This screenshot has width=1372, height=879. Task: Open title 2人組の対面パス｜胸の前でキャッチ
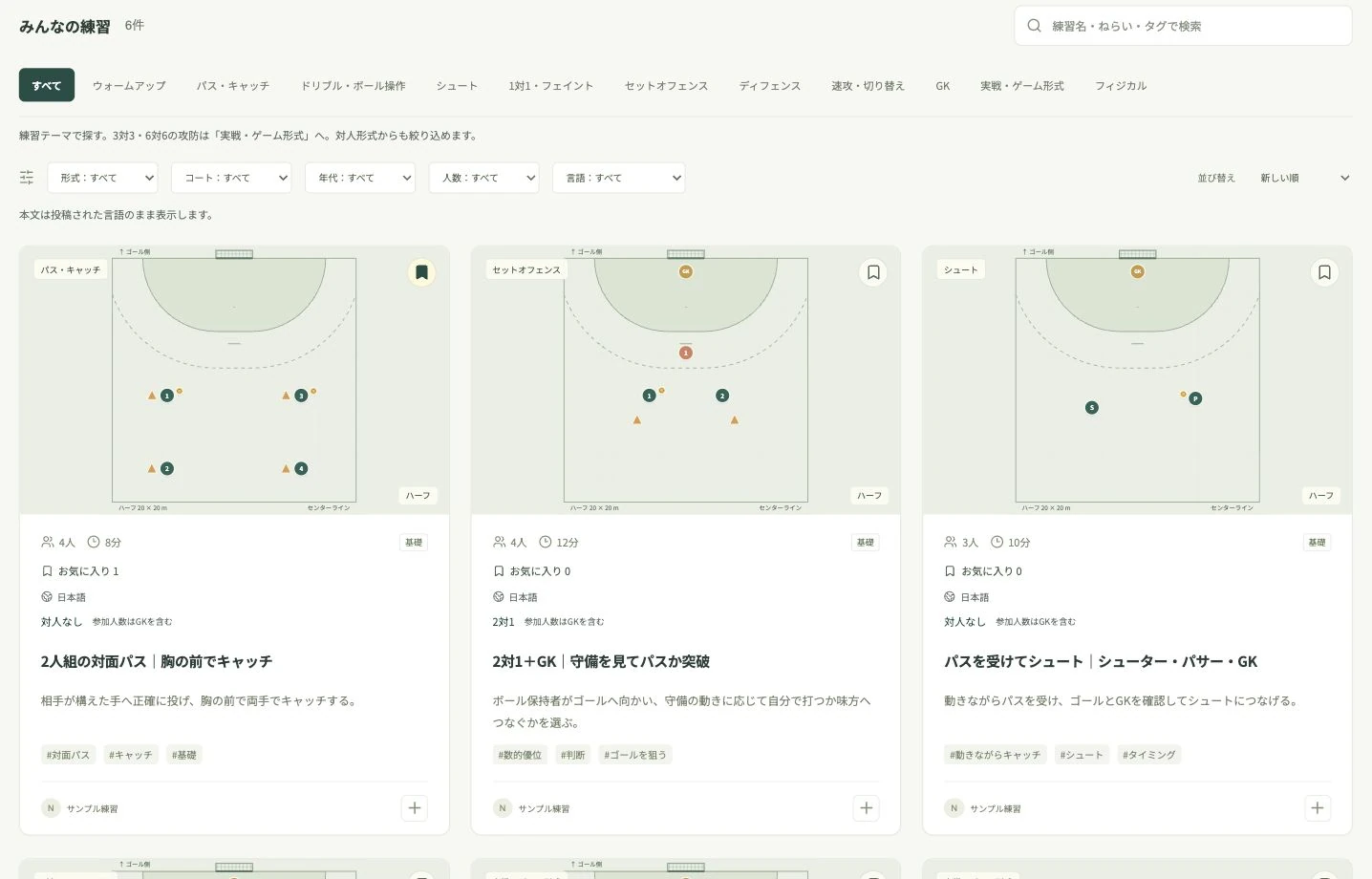pos(157,661)
